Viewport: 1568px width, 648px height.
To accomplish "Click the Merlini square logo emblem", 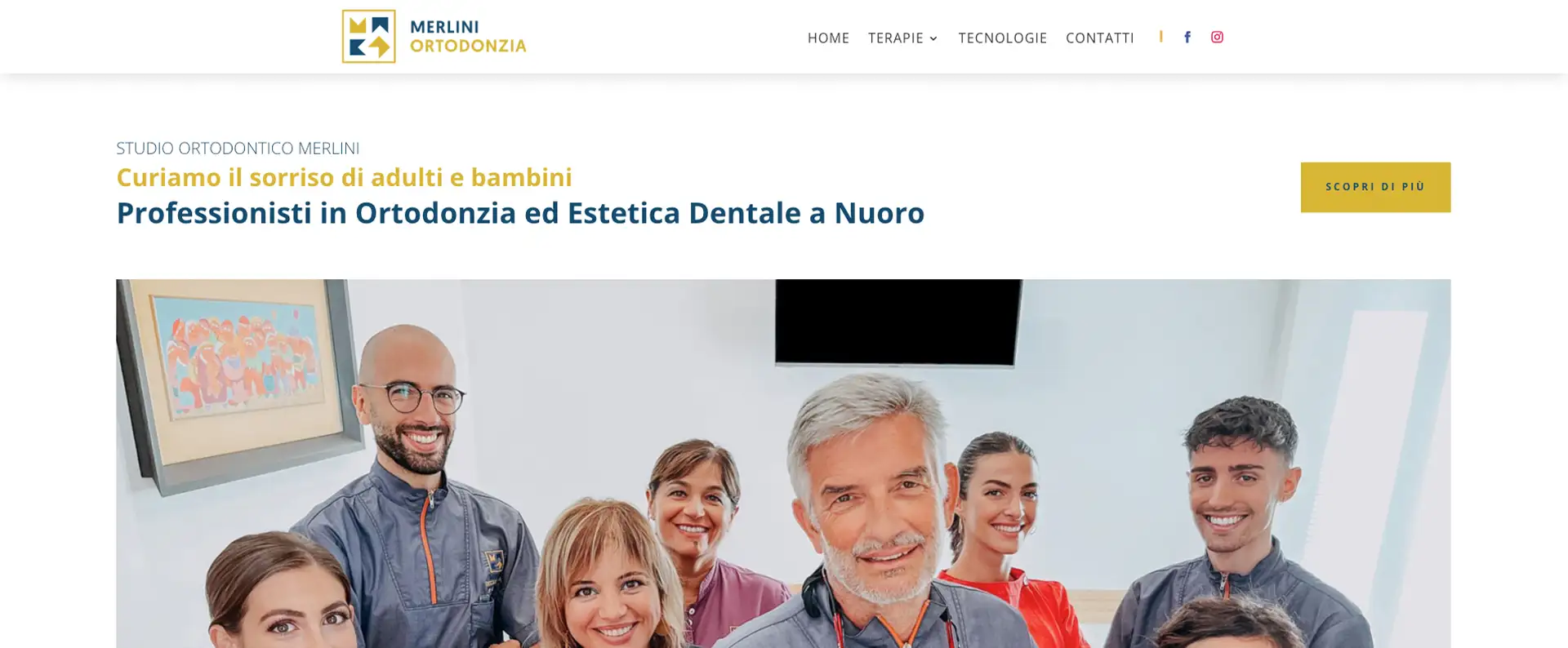I will coord(368,37).
